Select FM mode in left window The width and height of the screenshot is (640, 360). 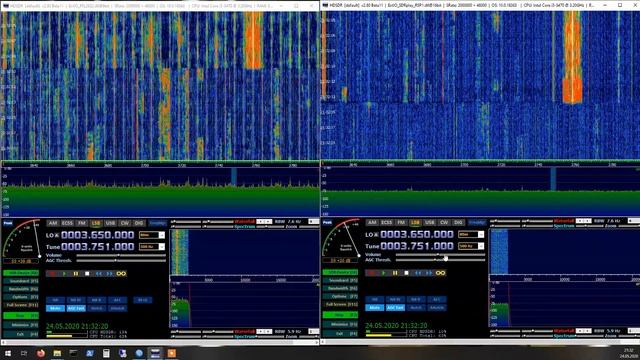(x=82, y=223)
